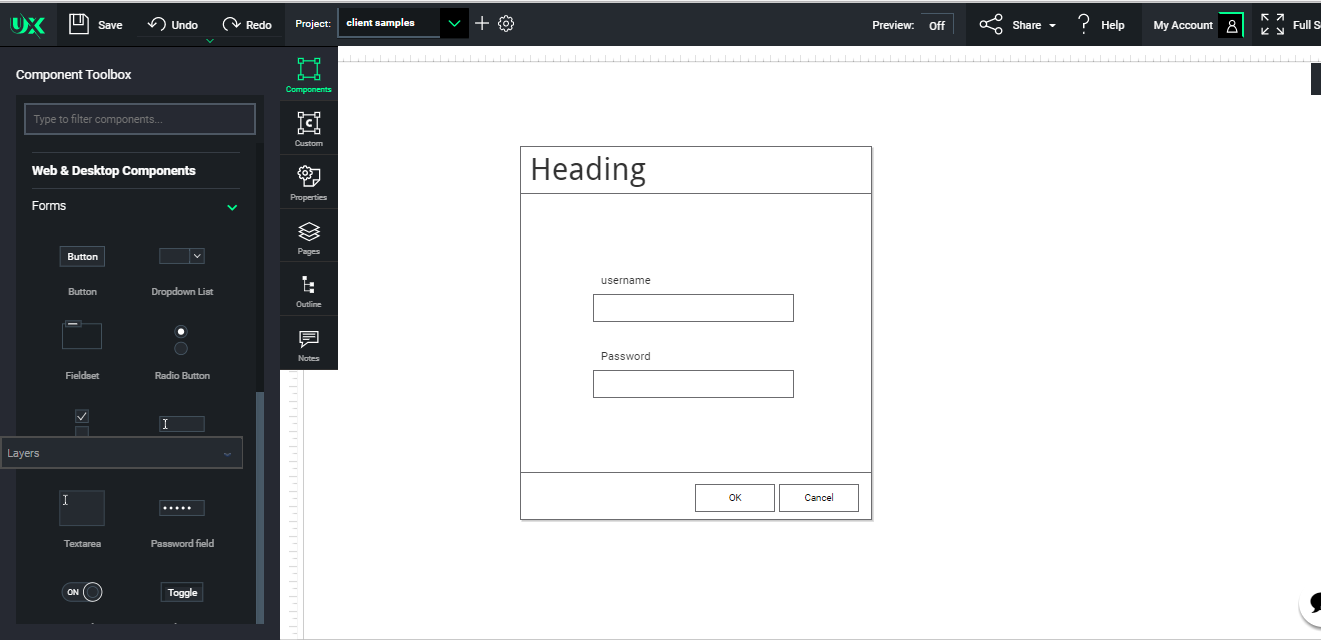Image resolution: width=1321 pixels, height=640 pixels.
Task: Collapse the Forms section
Action: point(232,207)
